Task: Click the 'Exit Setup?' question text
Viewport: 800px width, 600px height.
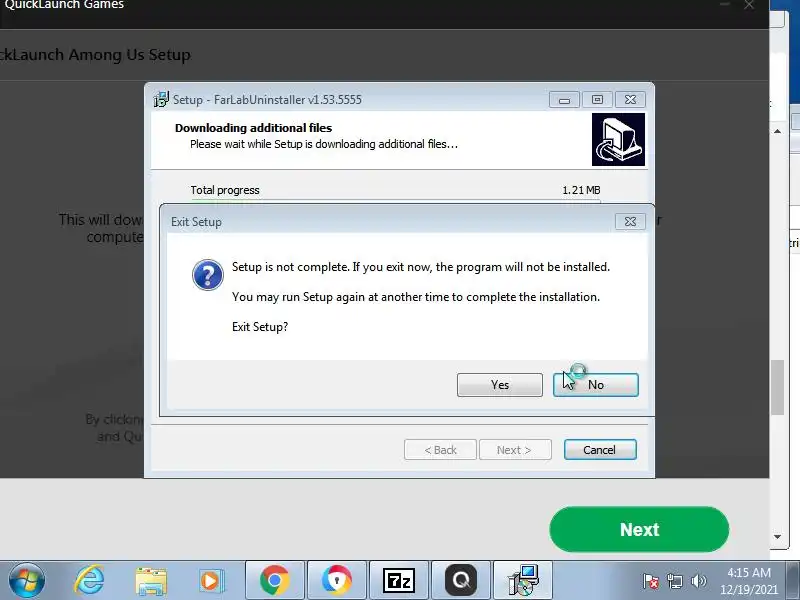Action: coord(260,327)
